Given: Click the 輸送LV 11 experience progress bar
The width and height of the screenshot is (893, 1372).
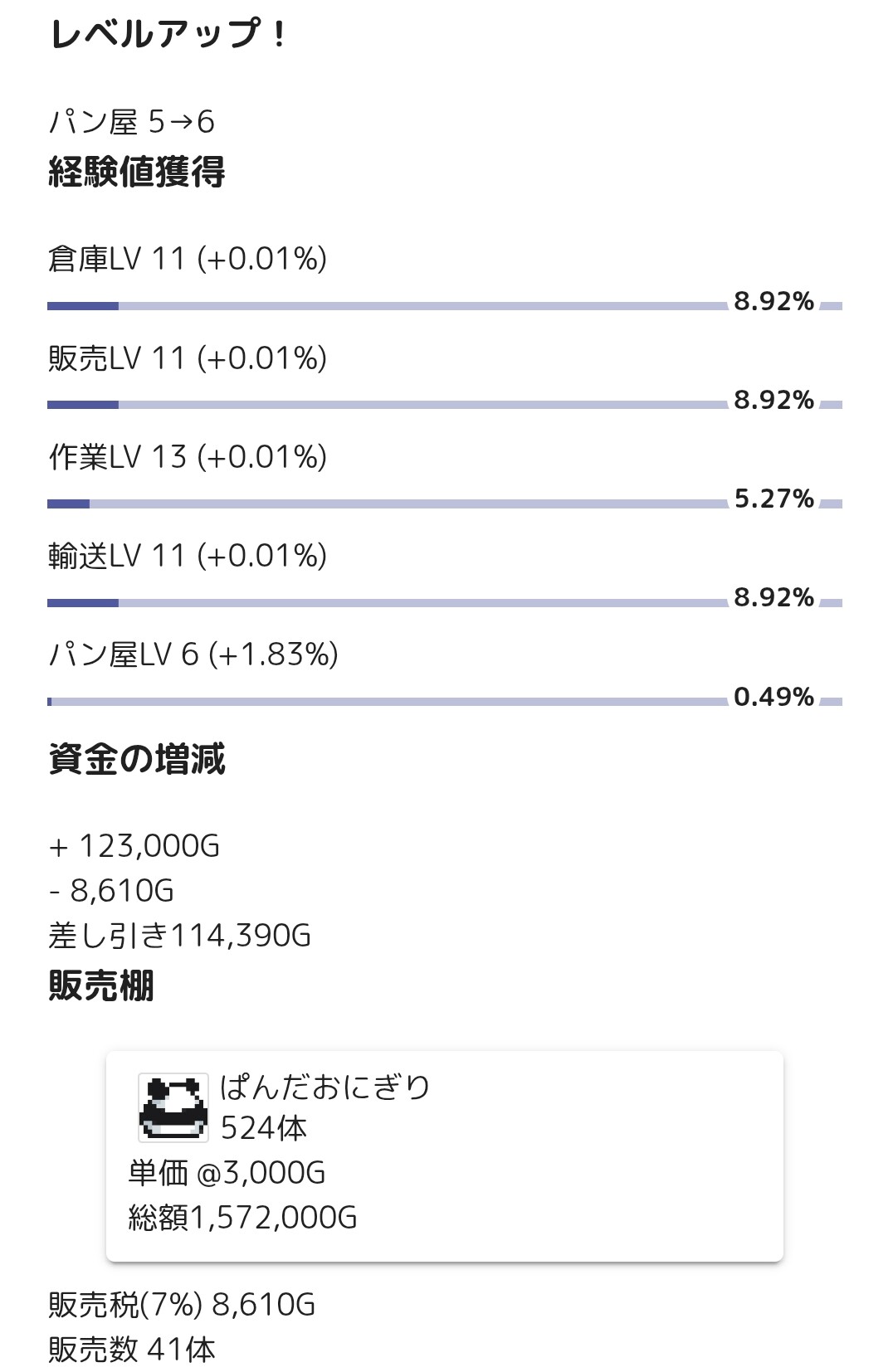Looking at the screenshot, I should [387, 603].
